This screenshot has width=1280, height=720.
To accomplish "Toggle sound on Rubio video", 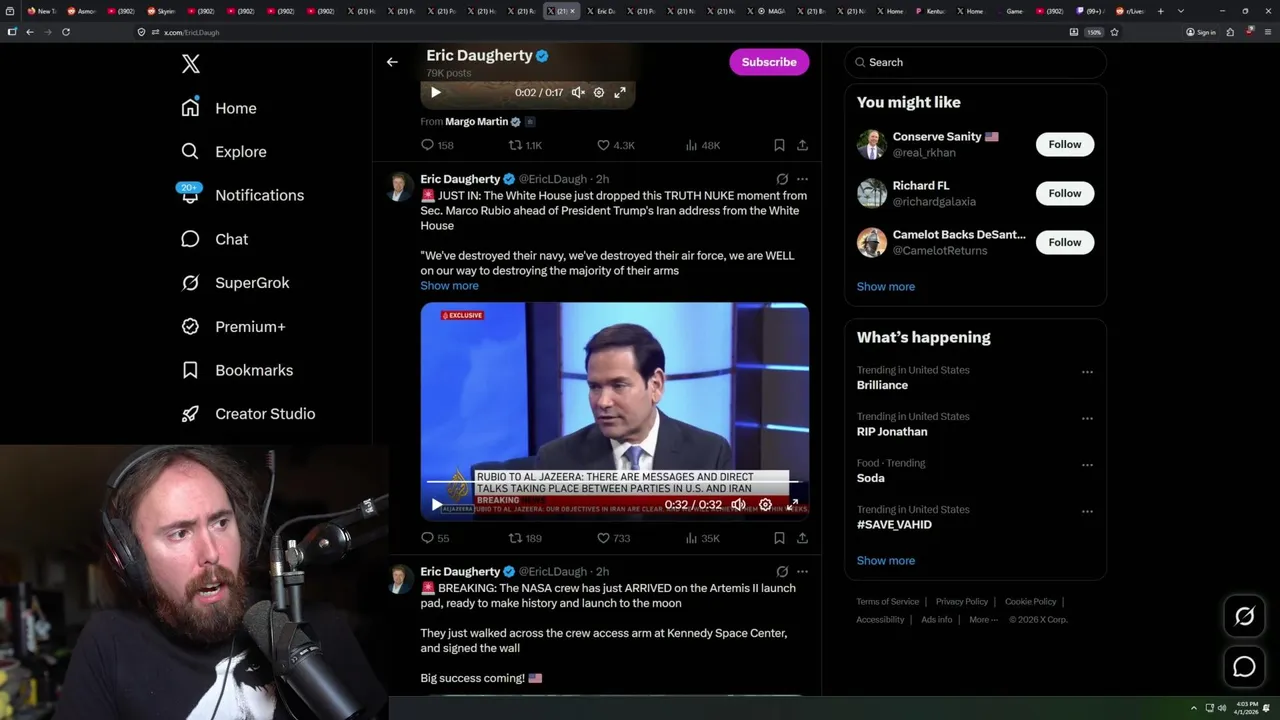I will coord(738,505).
